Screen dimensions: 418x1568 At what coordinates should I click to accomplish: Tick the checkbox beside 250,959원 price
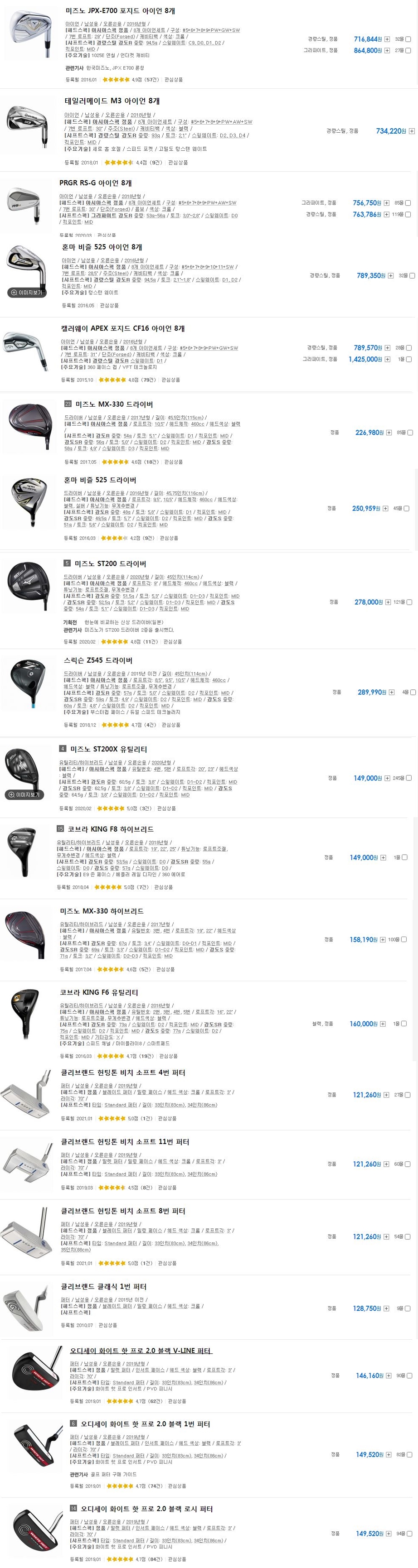[x=406, y=508]
